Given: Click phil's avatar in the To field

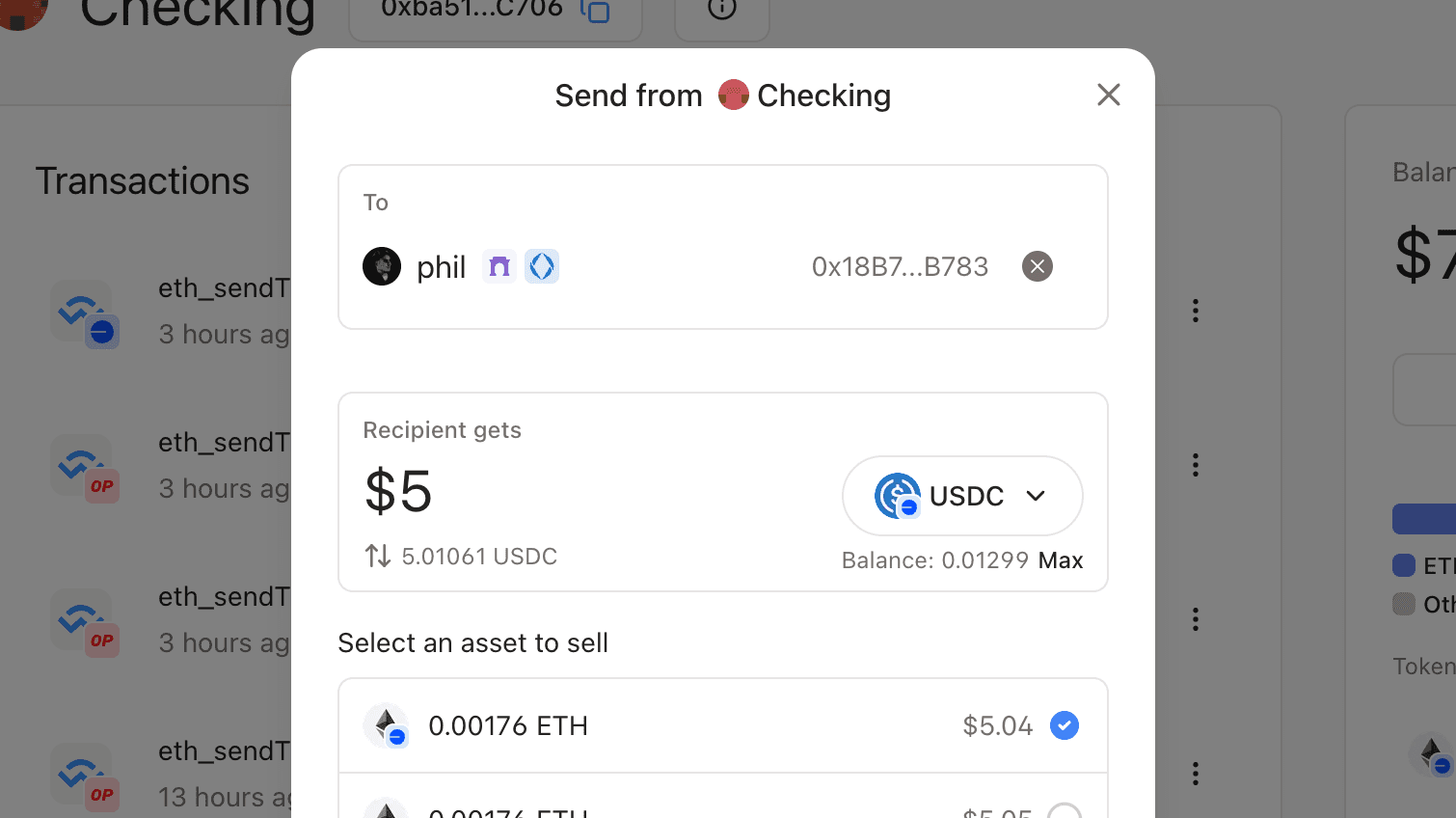Looking at the screenshot, I should (x=382, y=266).
